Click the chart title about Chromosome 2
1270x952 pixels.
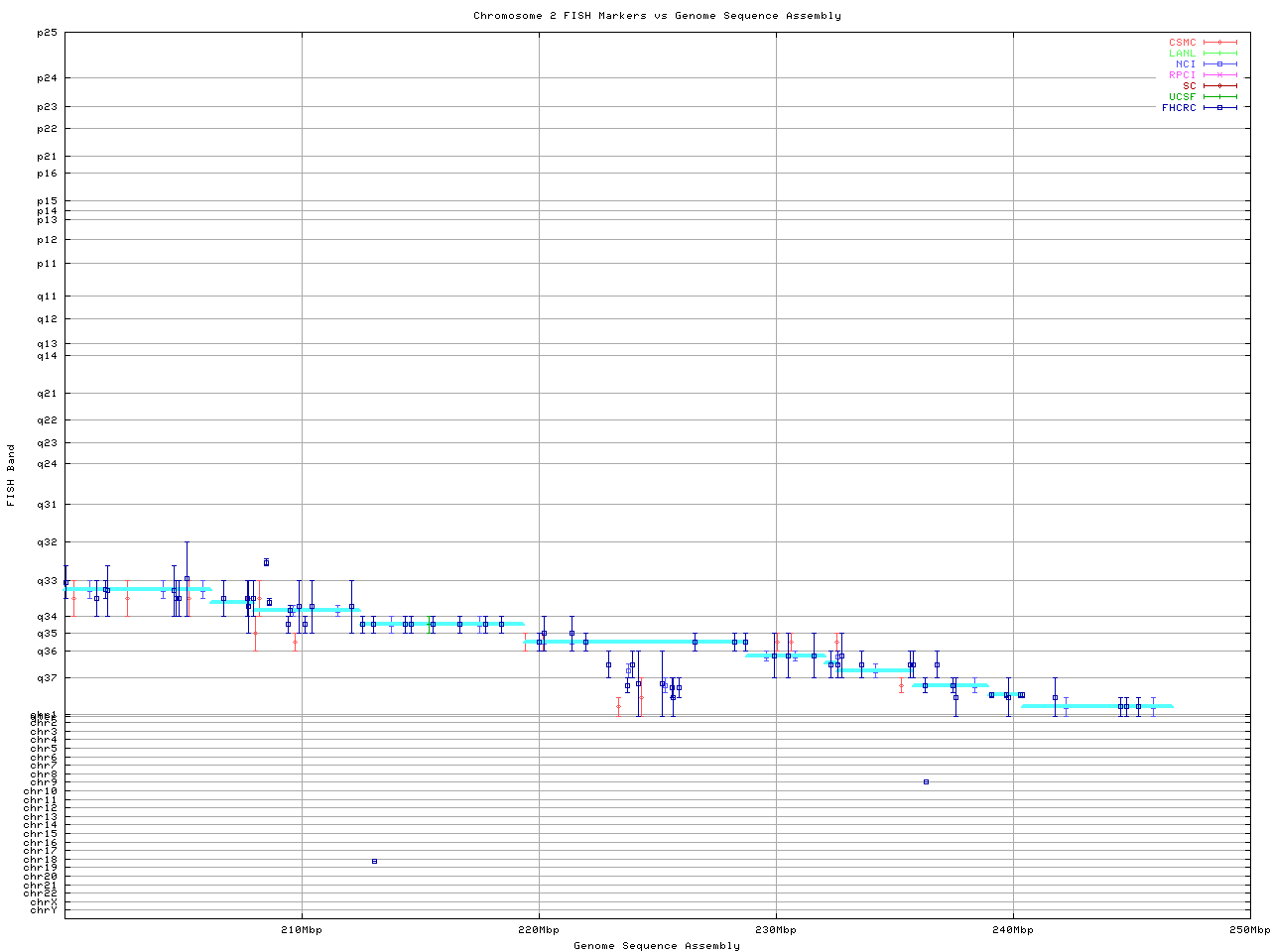[657, 16]
